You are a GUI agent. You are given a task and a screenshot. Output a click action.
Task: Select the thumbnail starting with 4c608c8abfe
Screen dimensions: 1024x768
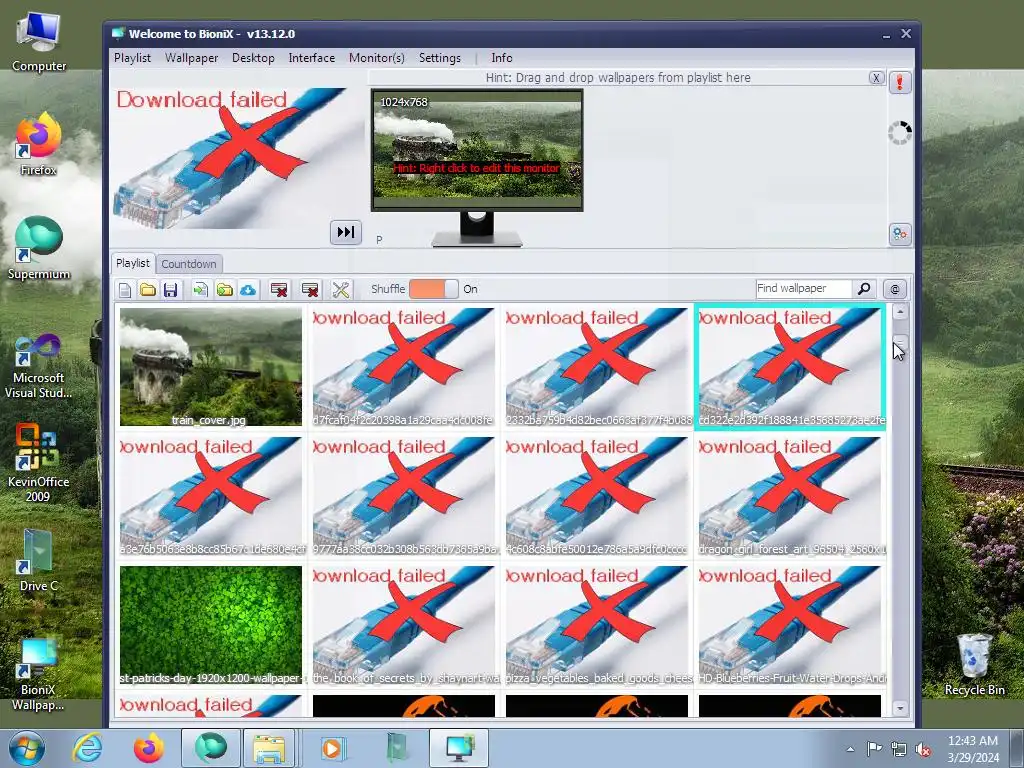tap(597, 496)
